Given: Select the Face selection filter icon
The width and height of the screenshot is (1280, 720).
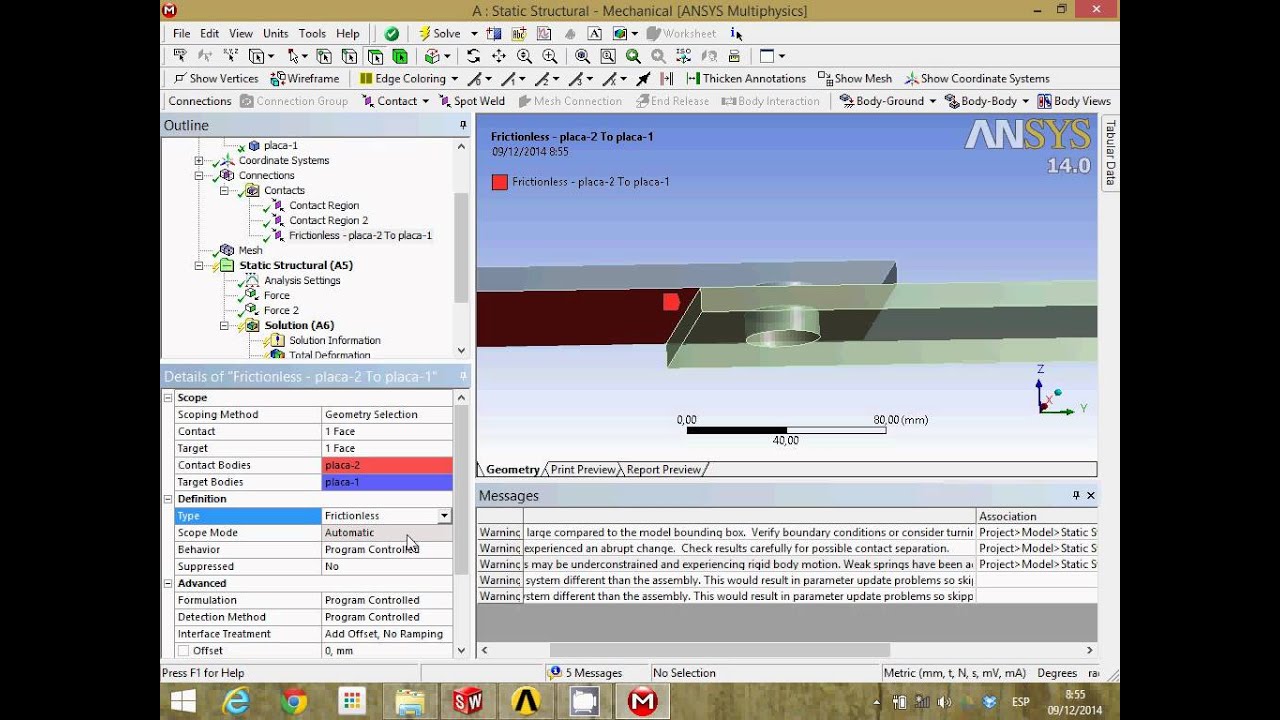Looking at the screenshot, I should (375, 56).
